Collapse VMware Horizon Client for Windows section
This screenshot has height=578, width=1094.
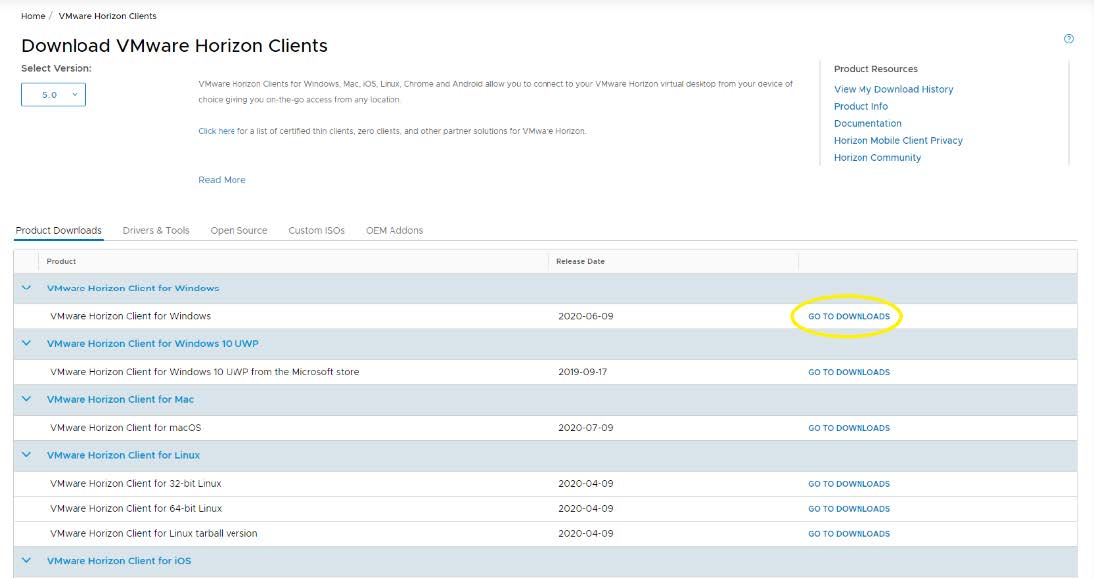click(x=27, y=288)
